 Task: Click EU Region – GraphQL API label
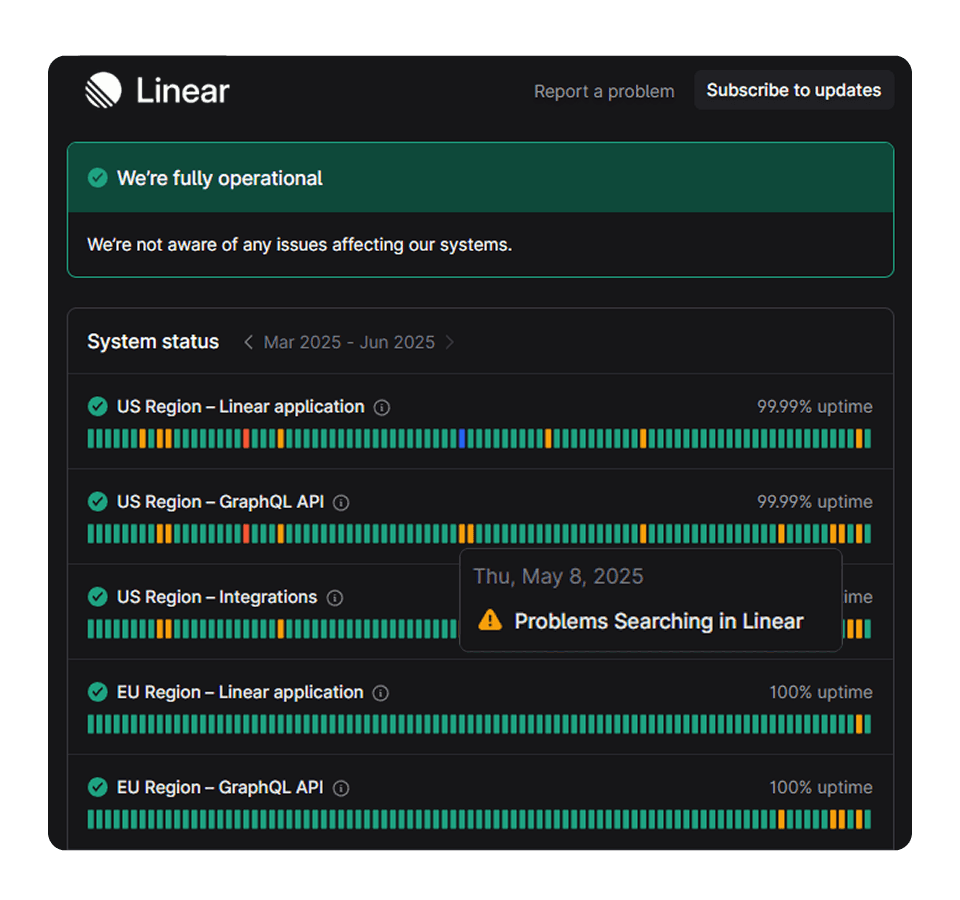[220, 787]
